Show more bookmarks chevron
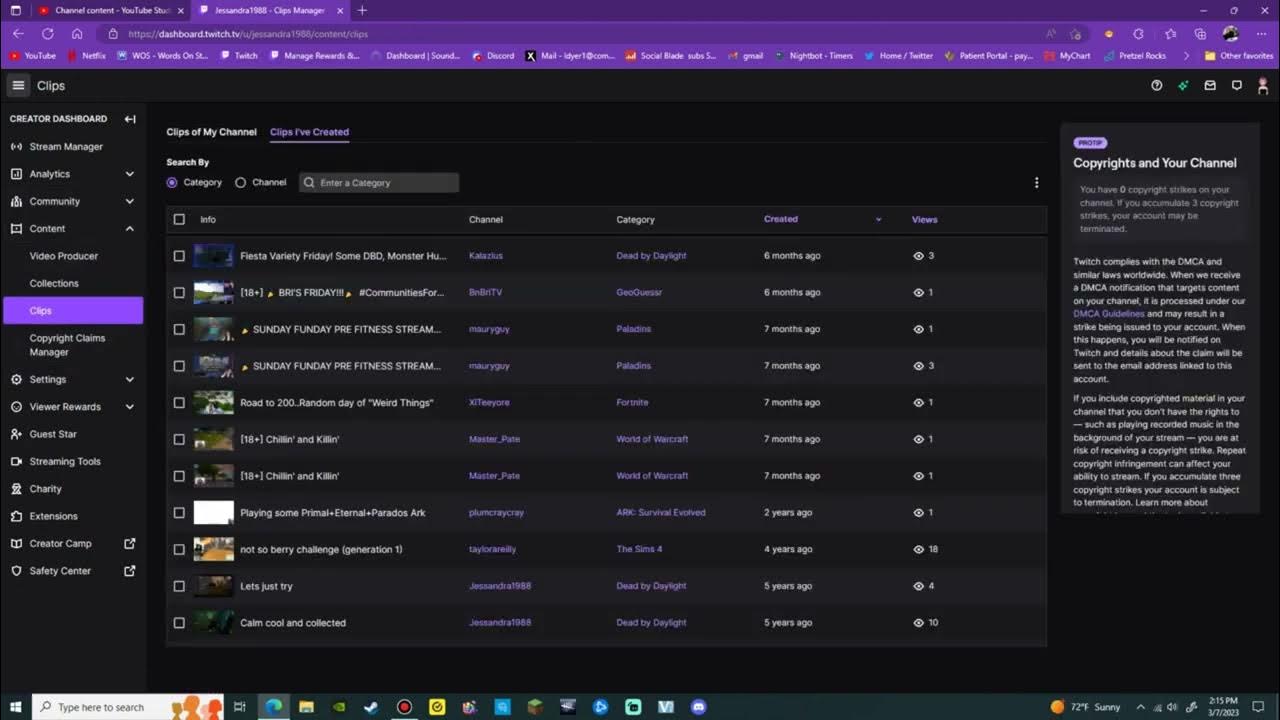This screenshot has width=1280, height=720. (x=1186, y=56)
